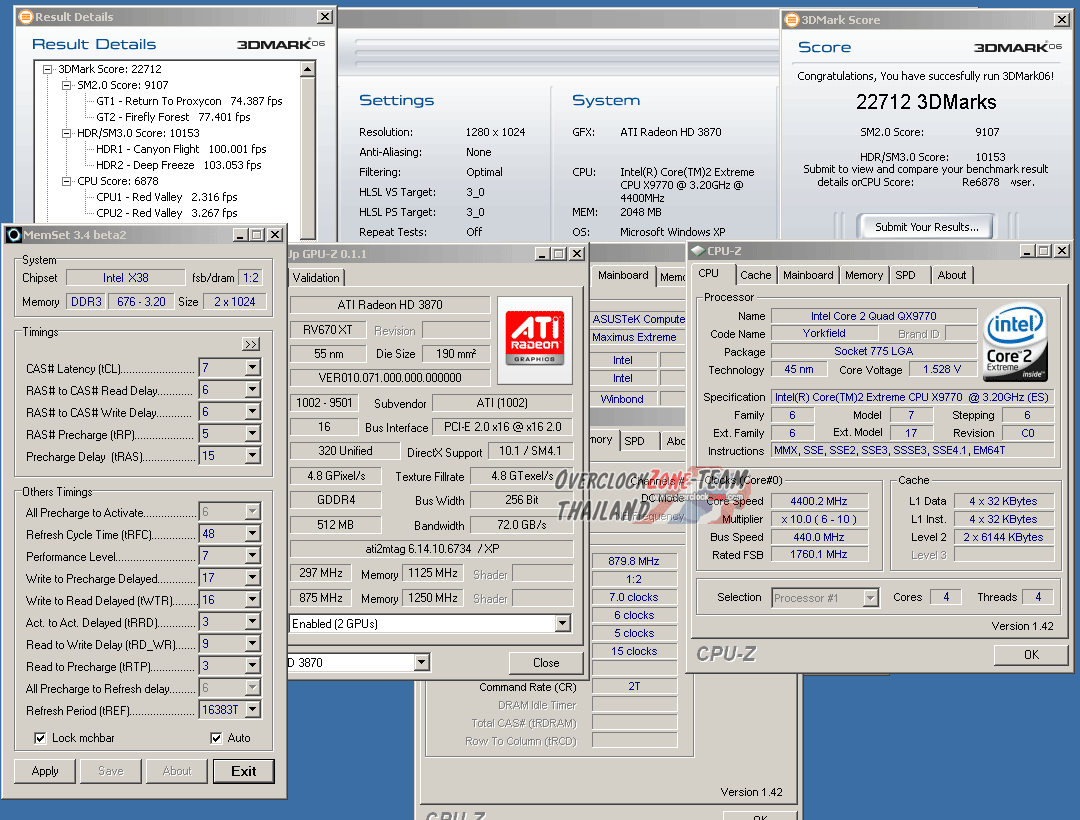Open the Precharge Delay (tRAS) dropdown

(252, 456)
